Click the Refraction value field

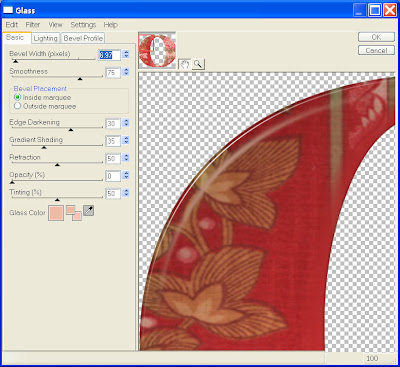[113, 158]
